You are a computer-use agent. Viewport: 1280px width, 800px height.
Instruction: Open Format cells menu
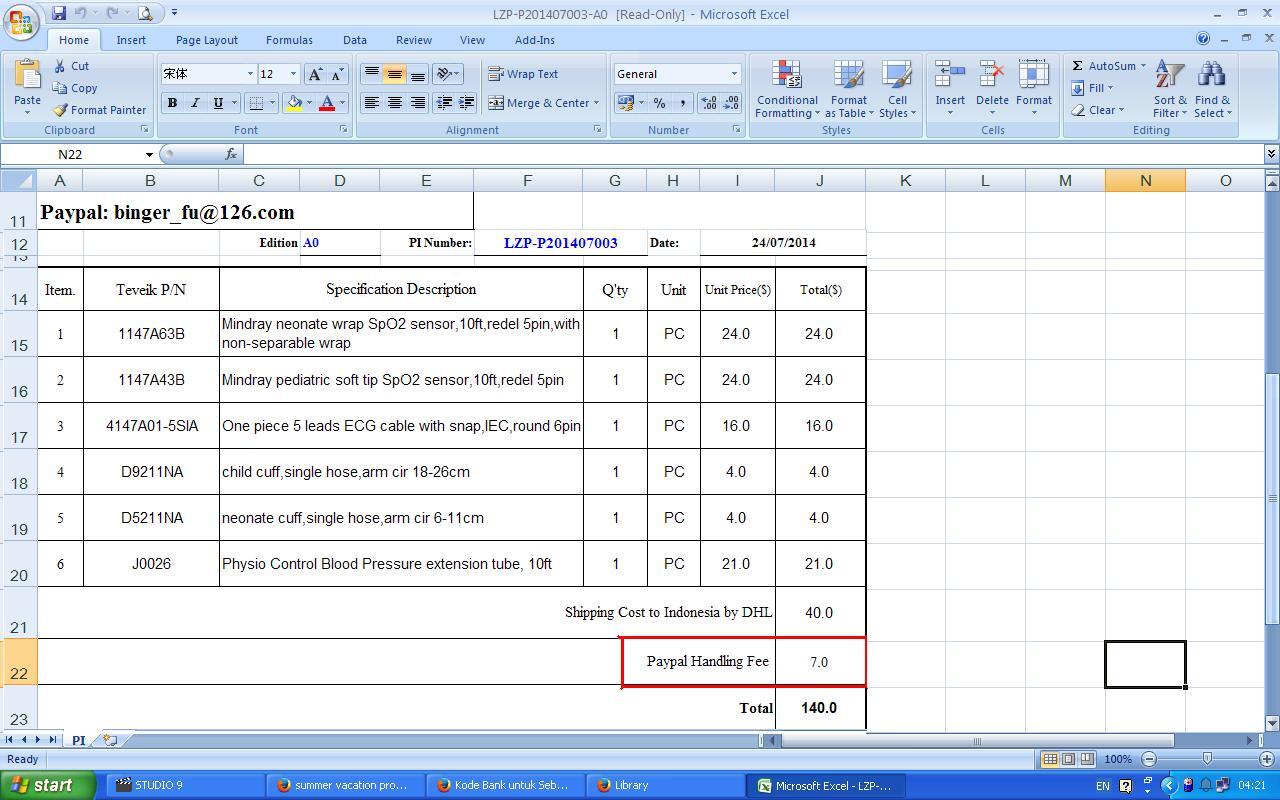click(1033, 89)
